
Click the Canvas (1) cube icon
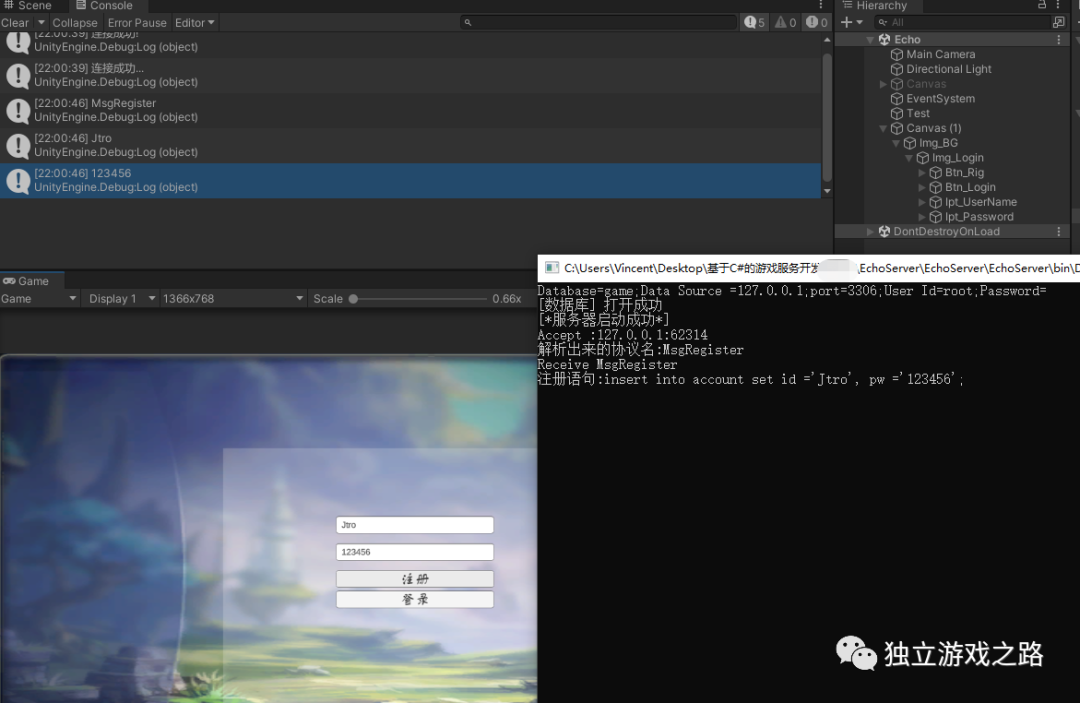[x=897, y=129]
